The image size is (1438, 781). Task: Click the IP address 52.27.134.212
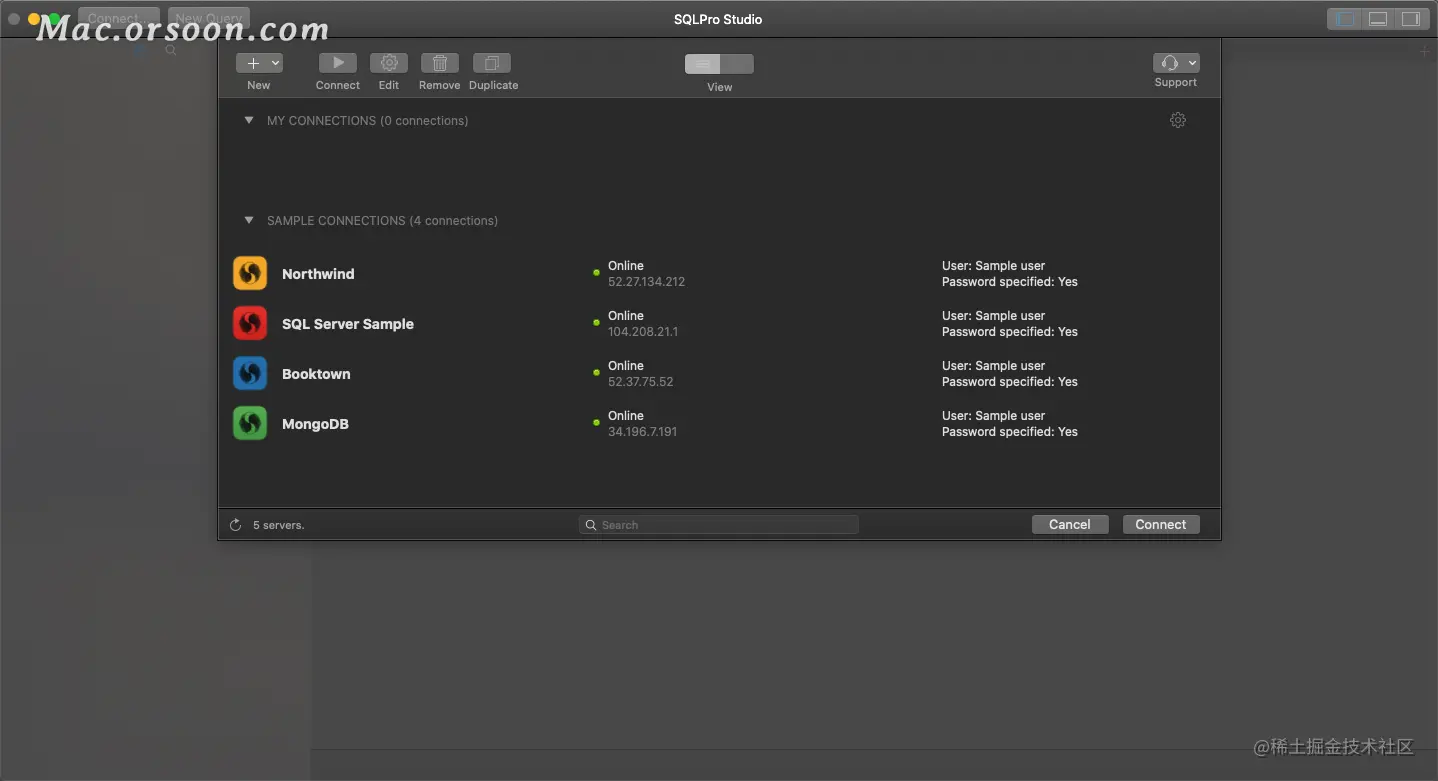(x=646, y=282)
